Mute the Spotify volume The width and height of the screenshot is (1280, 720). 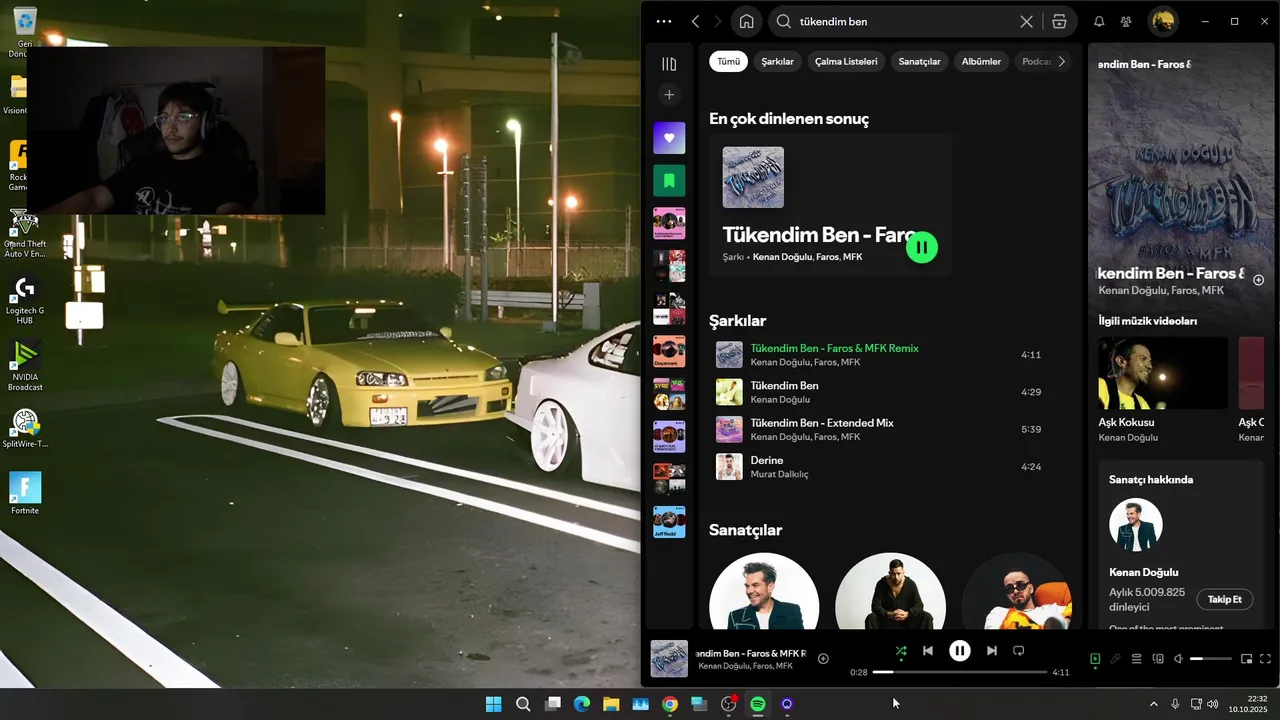pos(1178,659)
